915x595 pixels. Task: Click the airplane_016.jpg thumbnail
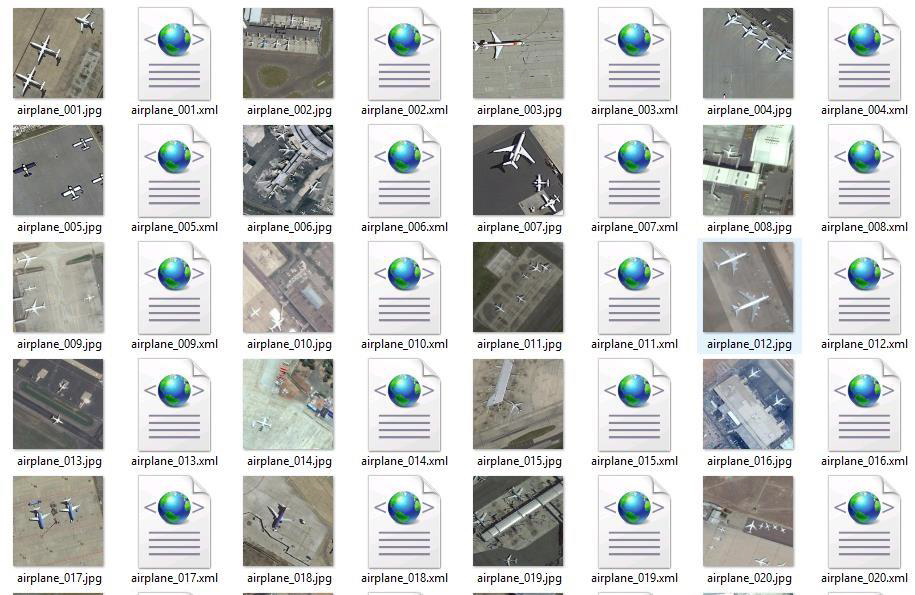point(748,404)
